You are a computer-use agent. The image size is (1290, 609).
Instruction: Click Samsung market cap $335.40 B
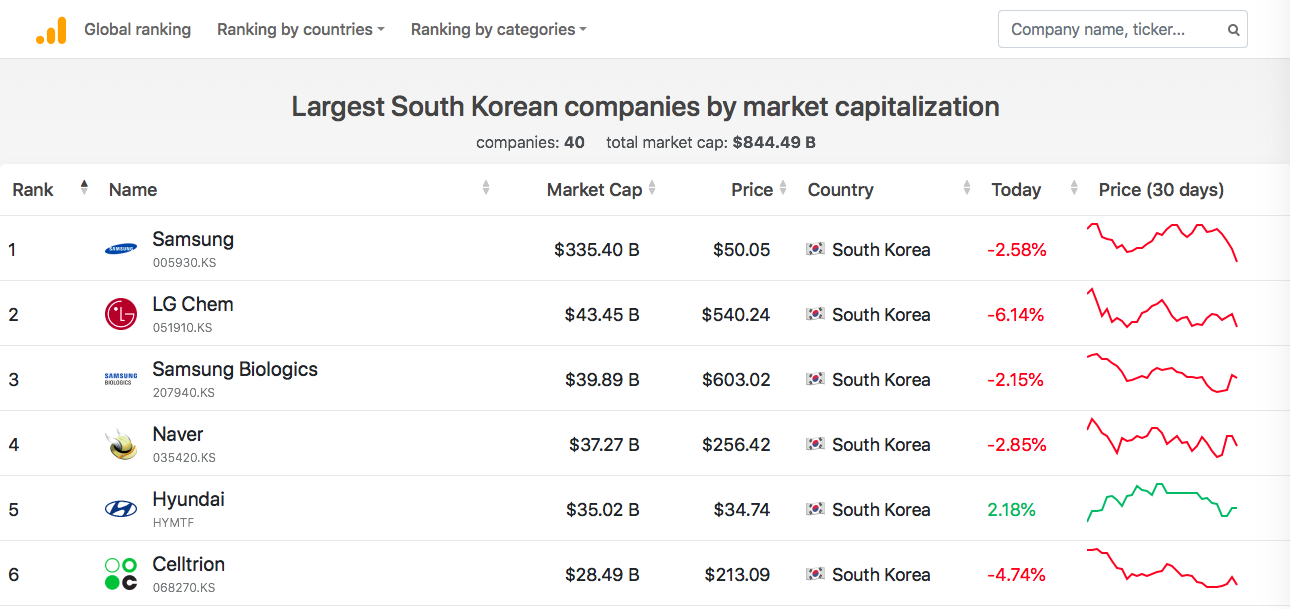point(597,249)
